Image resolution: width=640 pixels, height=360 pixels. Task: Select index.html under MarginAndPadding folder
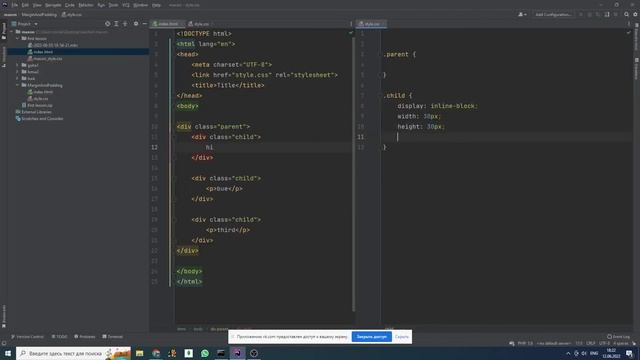[x=40, y=92]
